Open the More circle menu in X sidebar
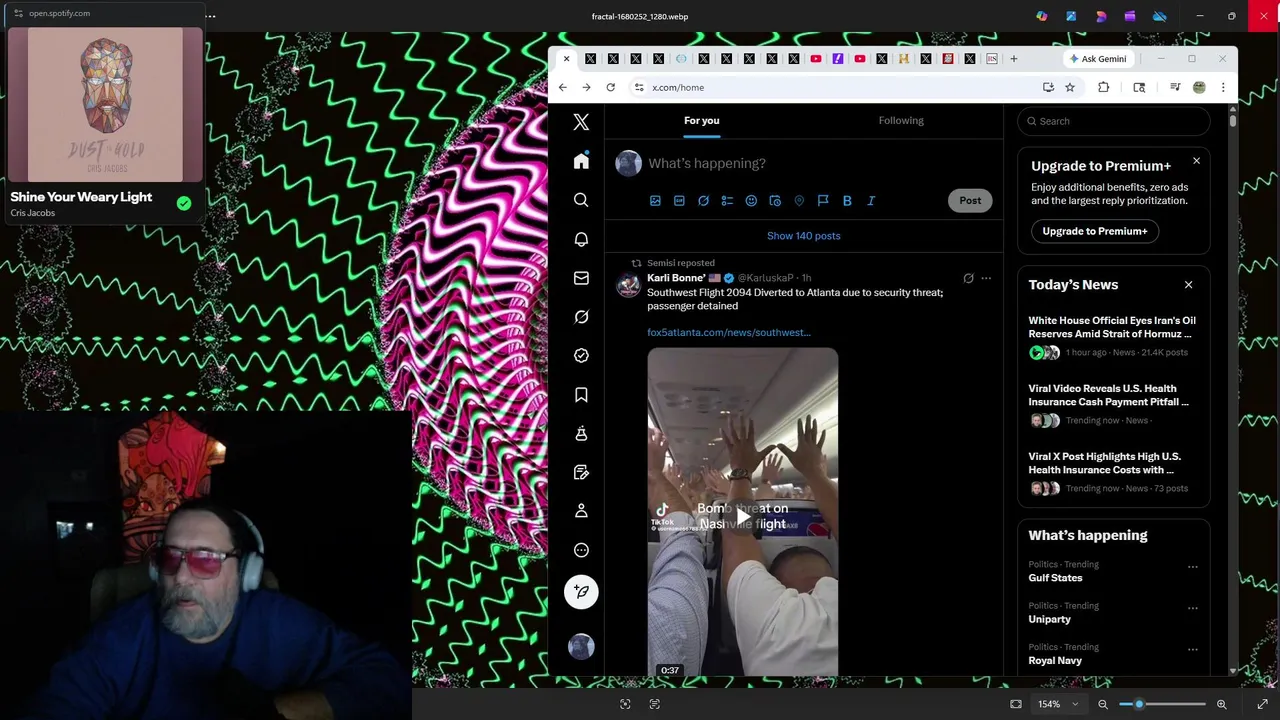Image resolution: width=1280 pixels, height=720 pixels. [x=581, y=550]
